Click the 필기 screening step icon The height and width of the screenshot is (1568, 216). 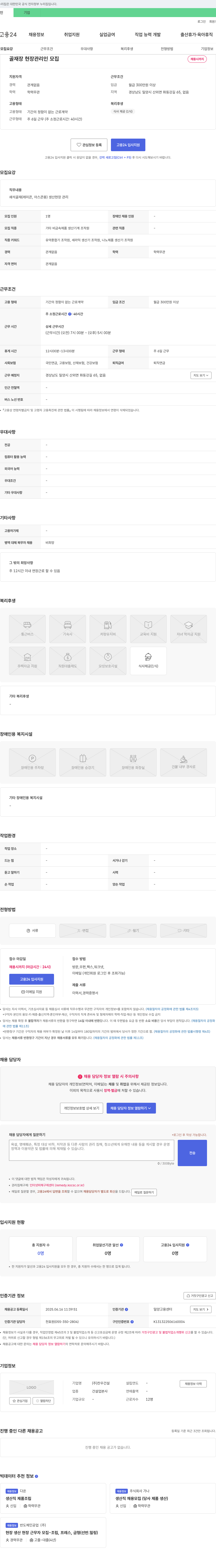click(x=133, y=931)
